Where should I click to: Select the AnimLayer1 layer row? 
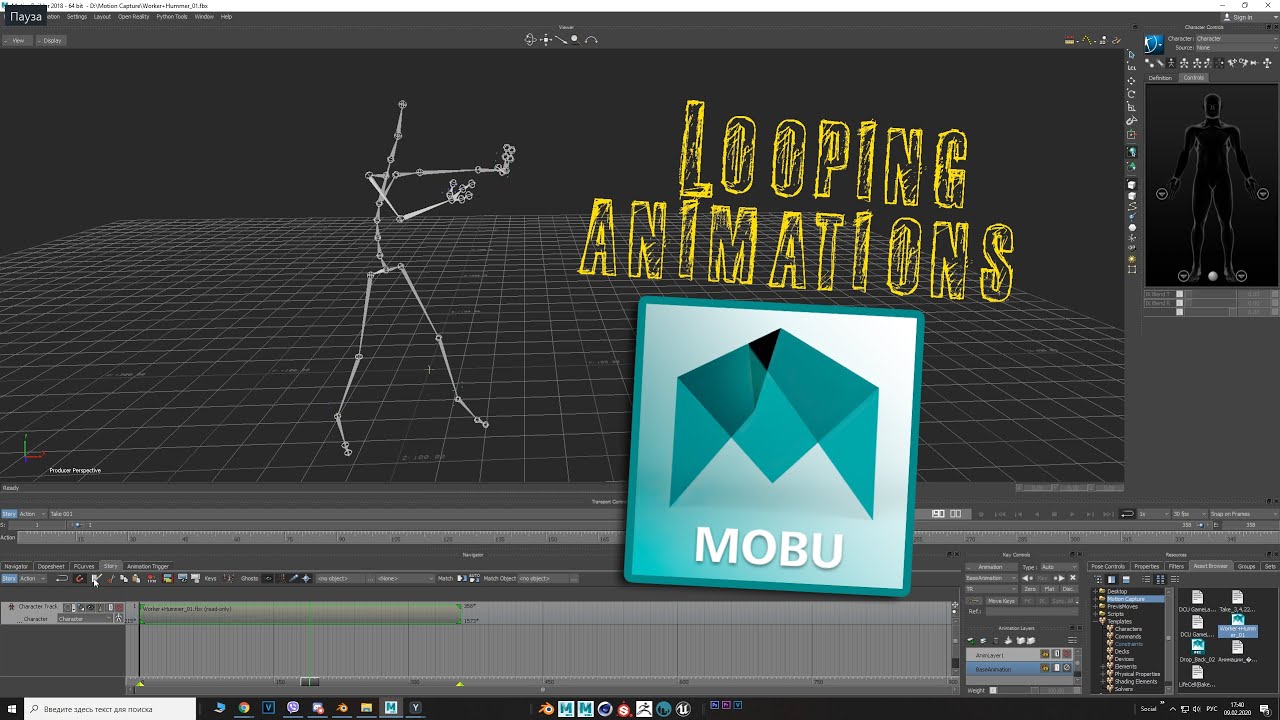click(1019, 654)
